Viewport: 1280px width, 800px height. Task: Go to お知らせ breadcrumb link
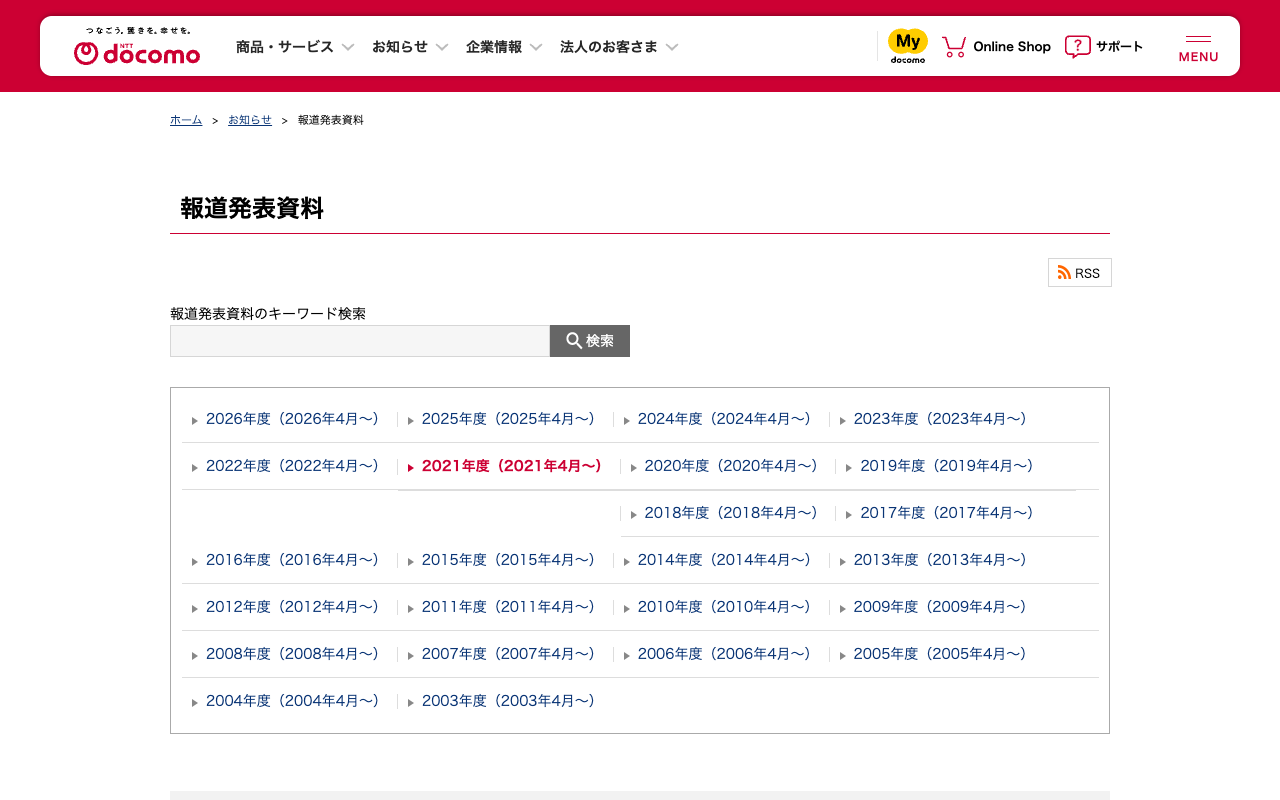tap(250, 120)
